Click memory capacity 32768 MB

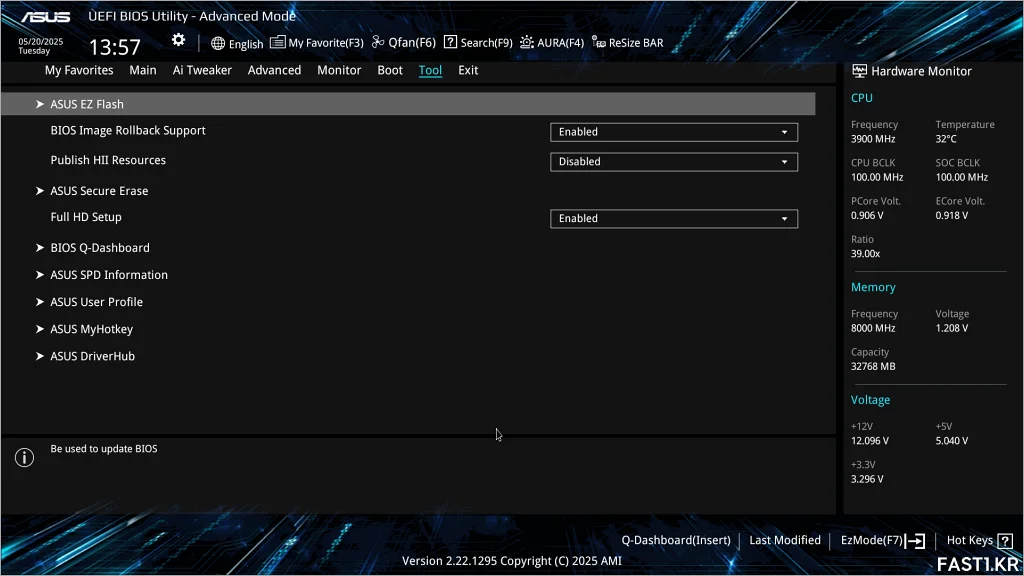(x=873, y=366)
